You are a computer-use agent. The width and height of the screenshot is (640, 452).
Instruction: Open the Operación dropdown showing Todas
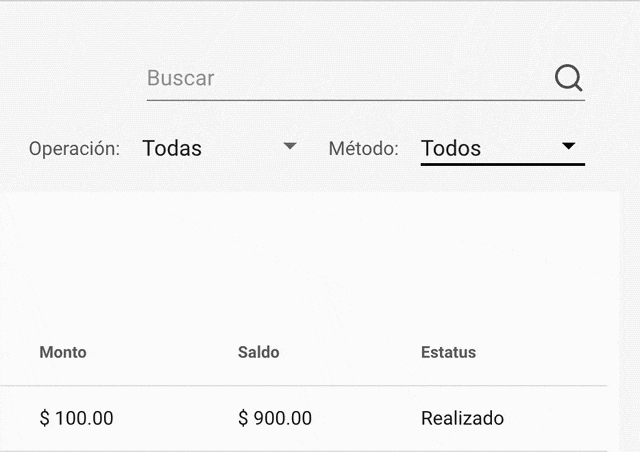[x=210, y=148]
